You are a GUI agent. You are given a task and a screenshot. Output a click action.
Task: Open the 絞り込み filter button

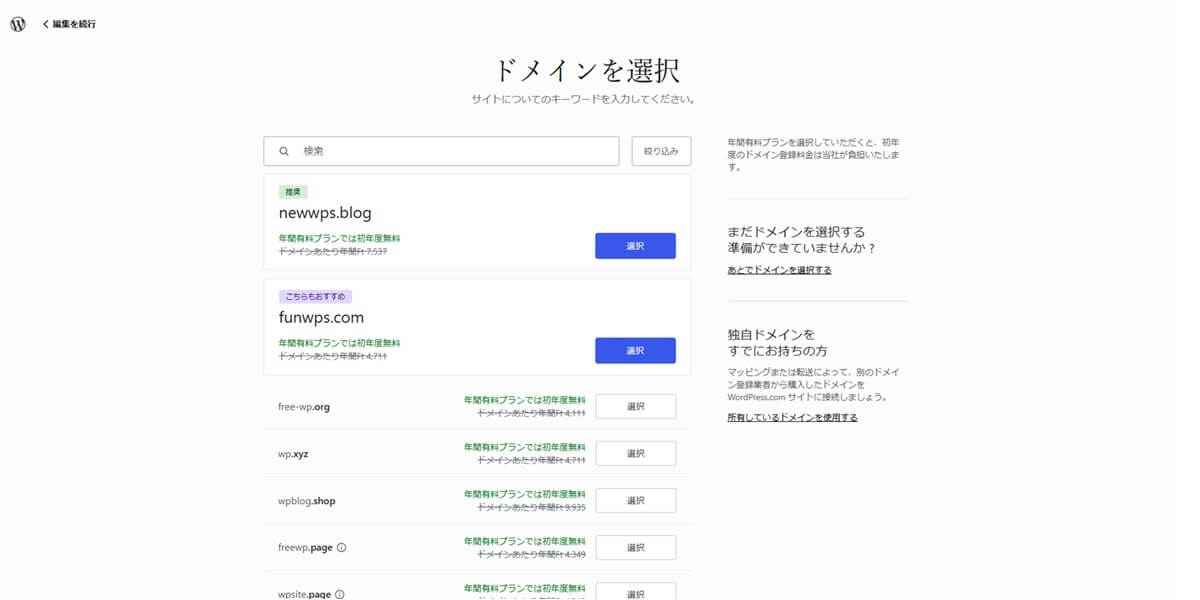[661, 151]
